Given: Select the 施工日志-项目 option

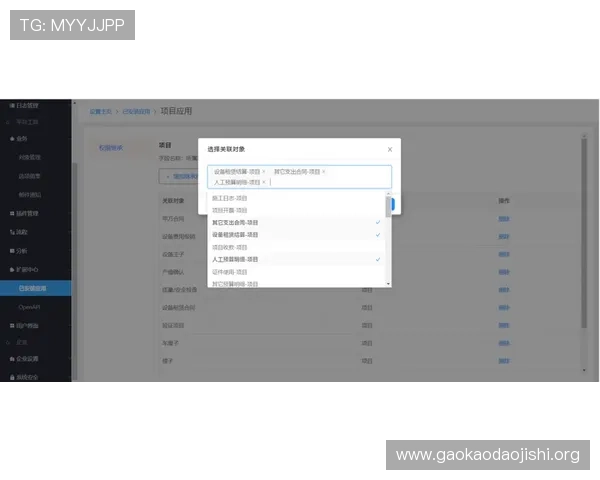Looking at the screenshot, I should (x=296, y=198).
